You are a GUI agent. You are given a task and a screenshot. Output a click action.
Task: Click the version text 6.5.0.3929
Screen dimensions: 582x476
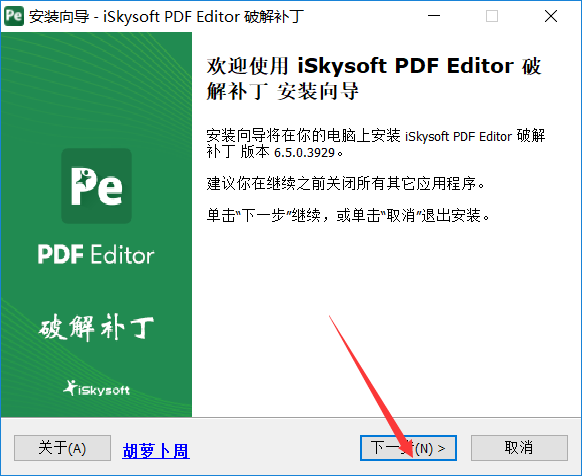(x=304, y=153)
